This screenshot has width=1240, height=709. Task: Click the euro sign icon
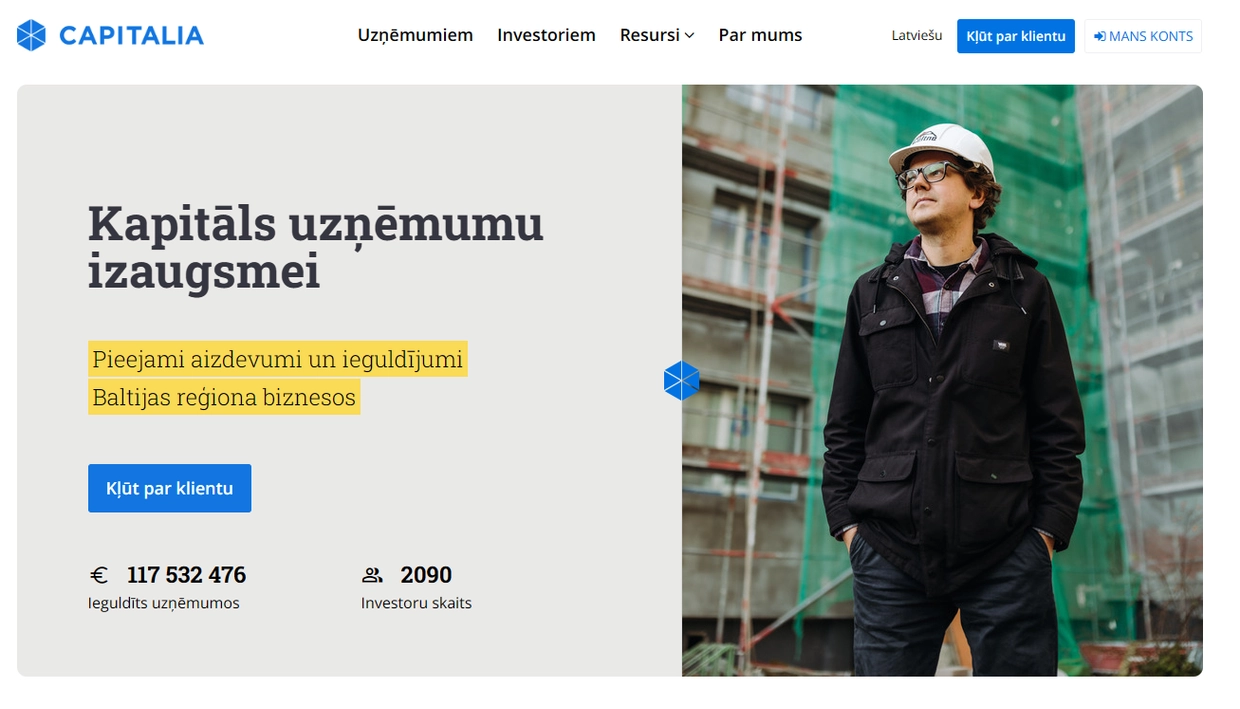(x=98, y=575)
